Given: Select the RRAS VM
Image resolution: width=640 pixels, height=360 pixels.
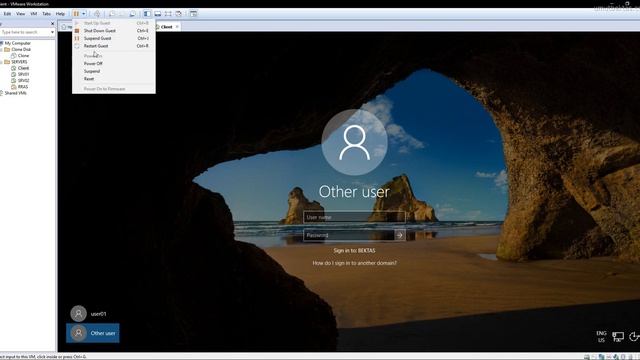Looking at the screenshot, I should pos(23,87).
